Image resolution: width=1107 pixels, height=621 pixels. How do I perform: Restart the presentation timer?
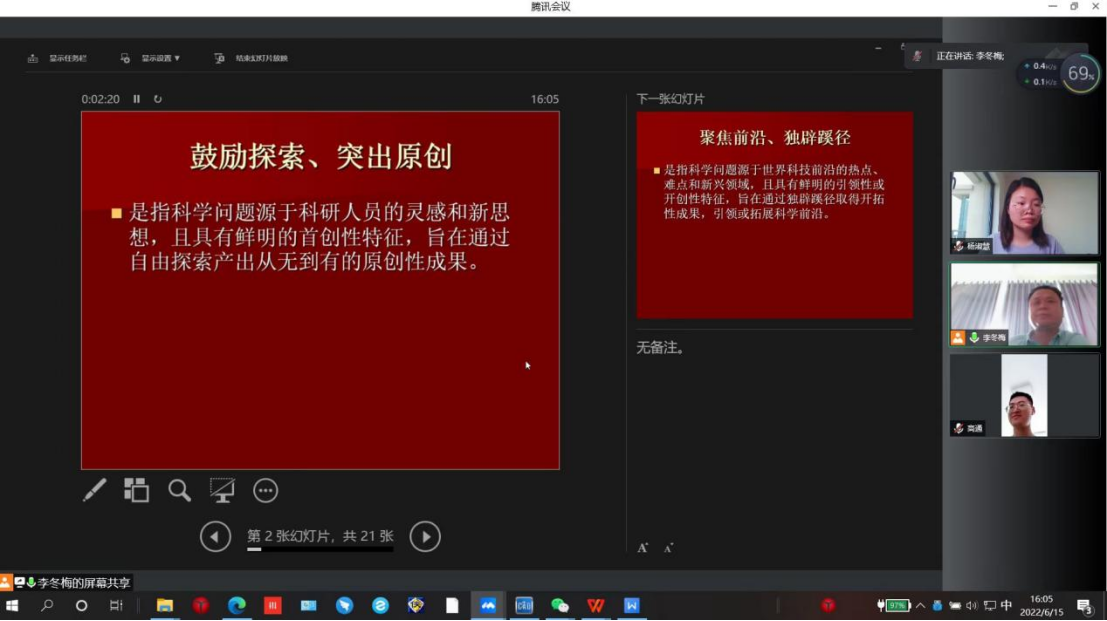tap(158, 99)
